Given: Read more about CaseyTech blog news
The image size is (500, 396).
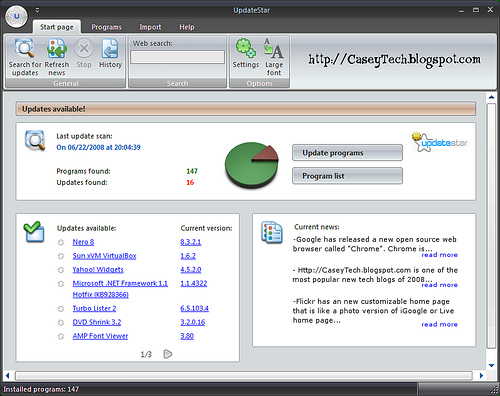Looking at the screenshot, I should (439, 285).
